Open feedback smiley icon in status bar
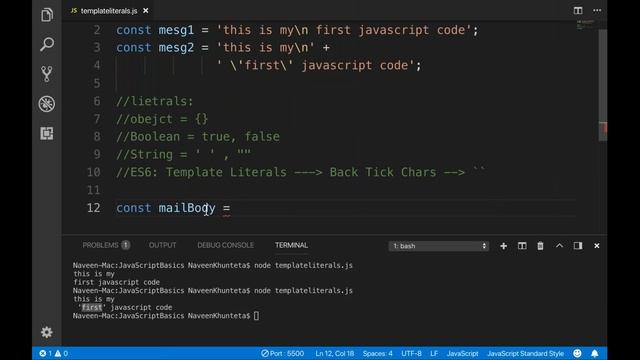The image size is (640, 360). pos(577,353)
